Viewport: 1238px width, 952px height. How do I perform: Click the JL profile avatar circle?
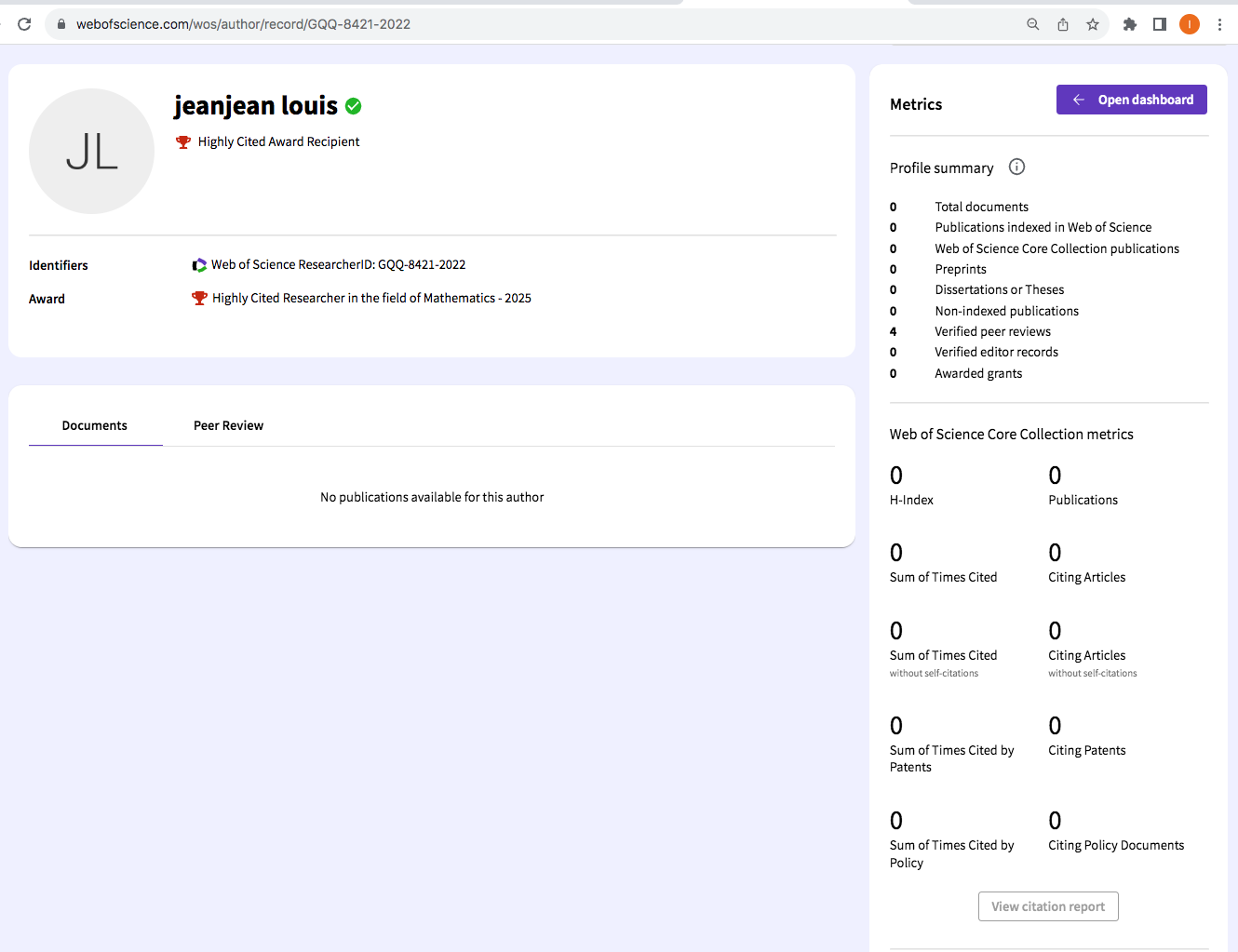pyautogui.click(x=91, y=151)
